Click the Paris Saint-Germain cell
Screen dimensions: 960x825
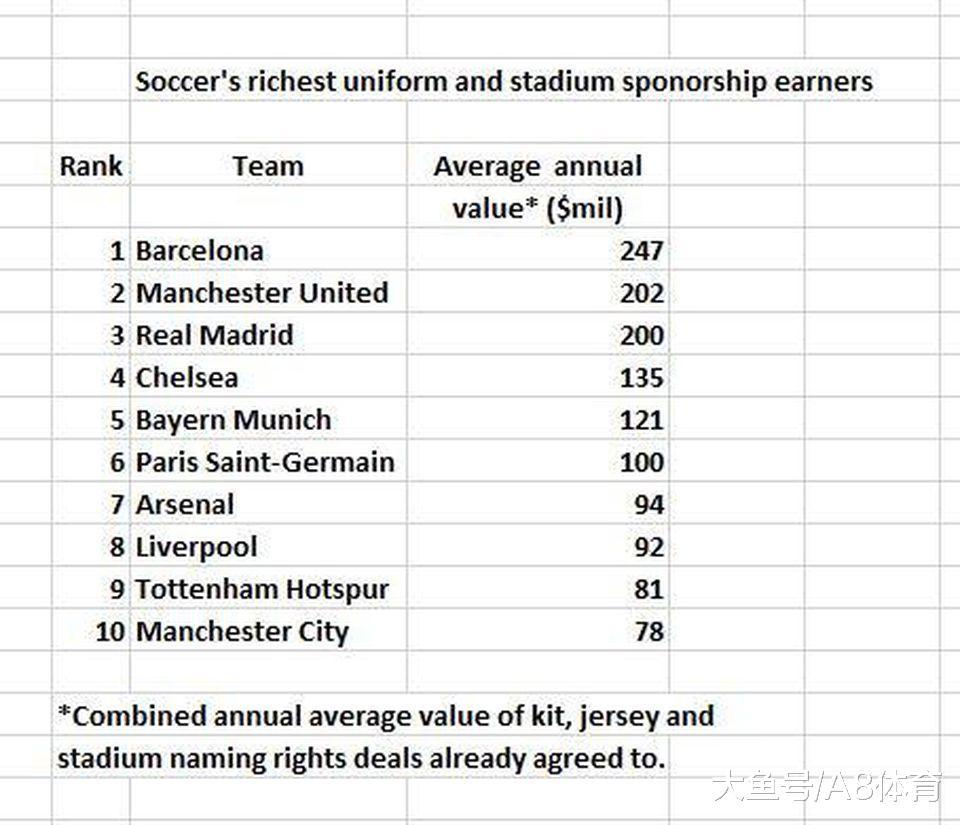point(265,462)
